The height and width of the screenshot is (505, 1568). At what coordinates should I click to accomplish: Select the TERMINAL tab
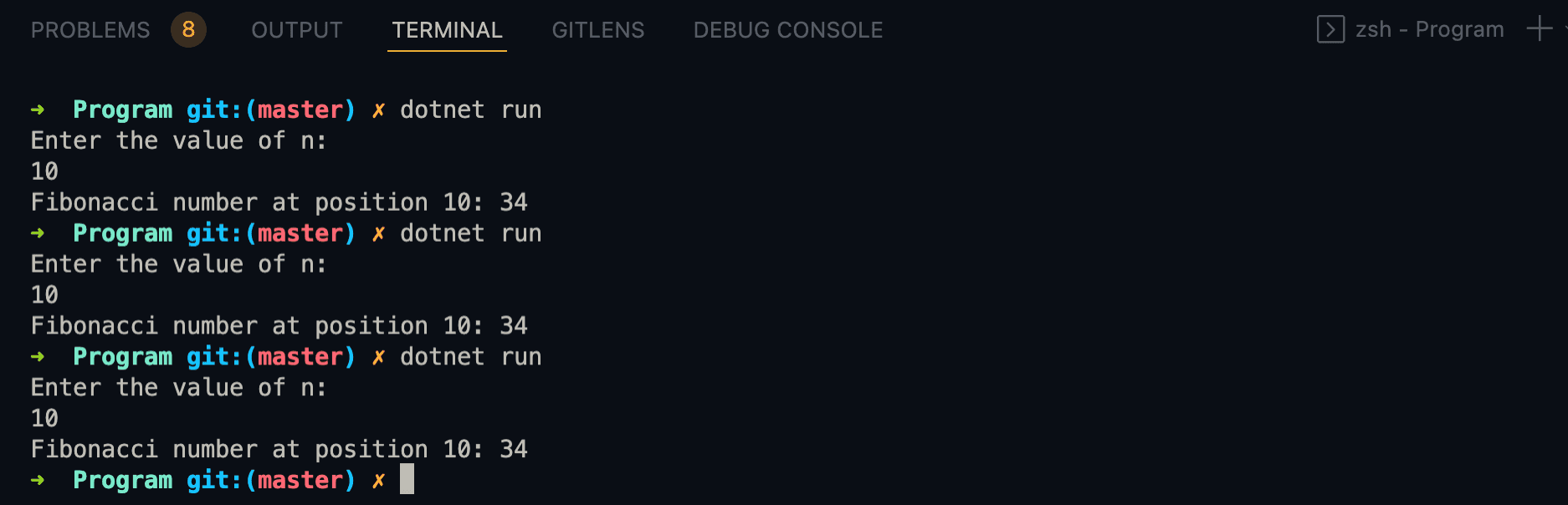point(447,30)
